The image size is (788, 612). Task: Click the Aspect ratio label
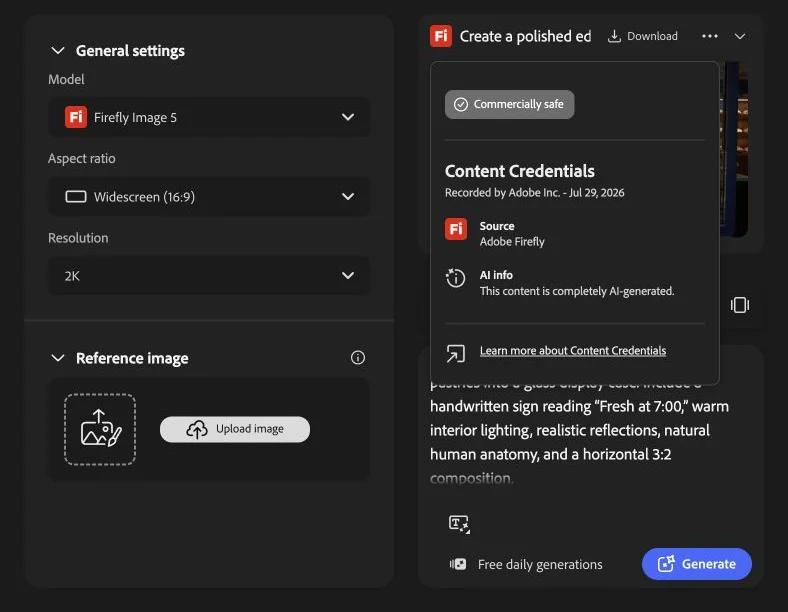pyautogui.click(x=81, y=159)
